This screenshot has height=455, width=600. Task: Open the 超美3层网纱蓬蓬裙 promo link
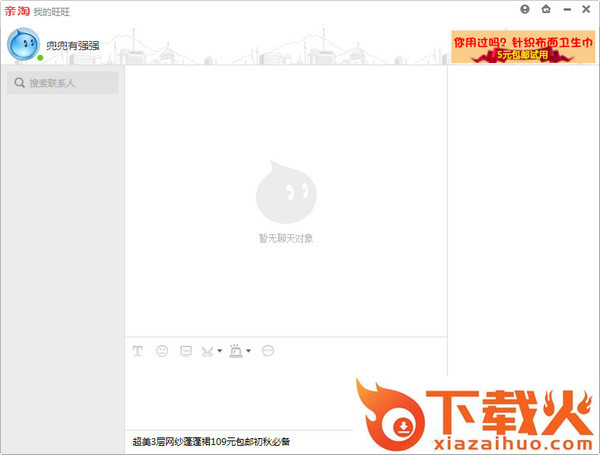click(211, 441)
